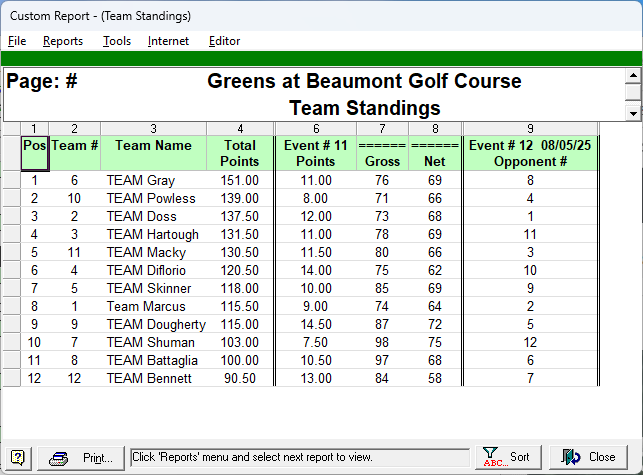Click the report title Team Standings text
The width and height of the screenshot is (643, 475).
[365, 108]
